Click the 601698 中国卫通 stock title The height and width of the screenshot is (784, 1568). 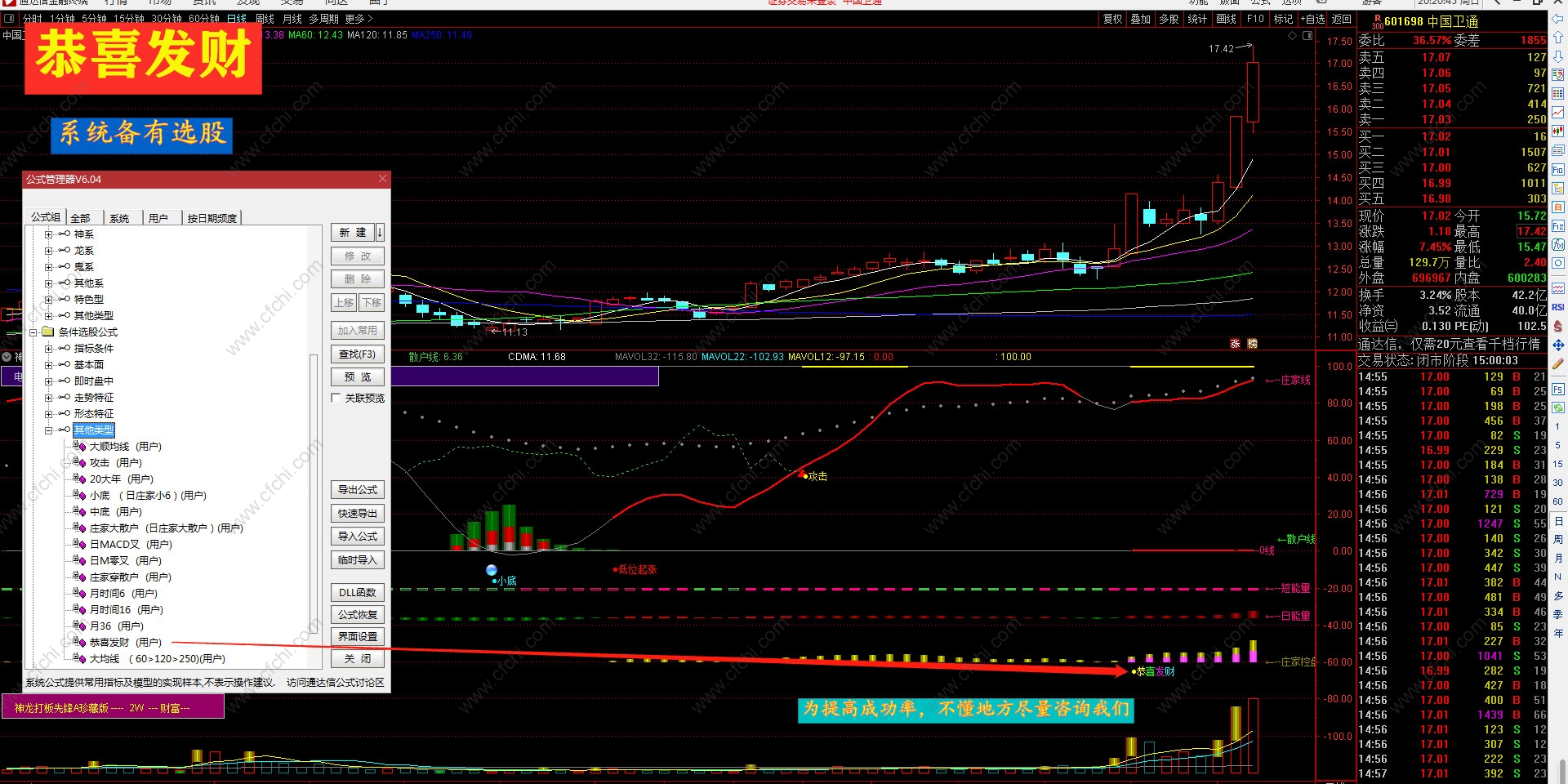pos(1430,21)
